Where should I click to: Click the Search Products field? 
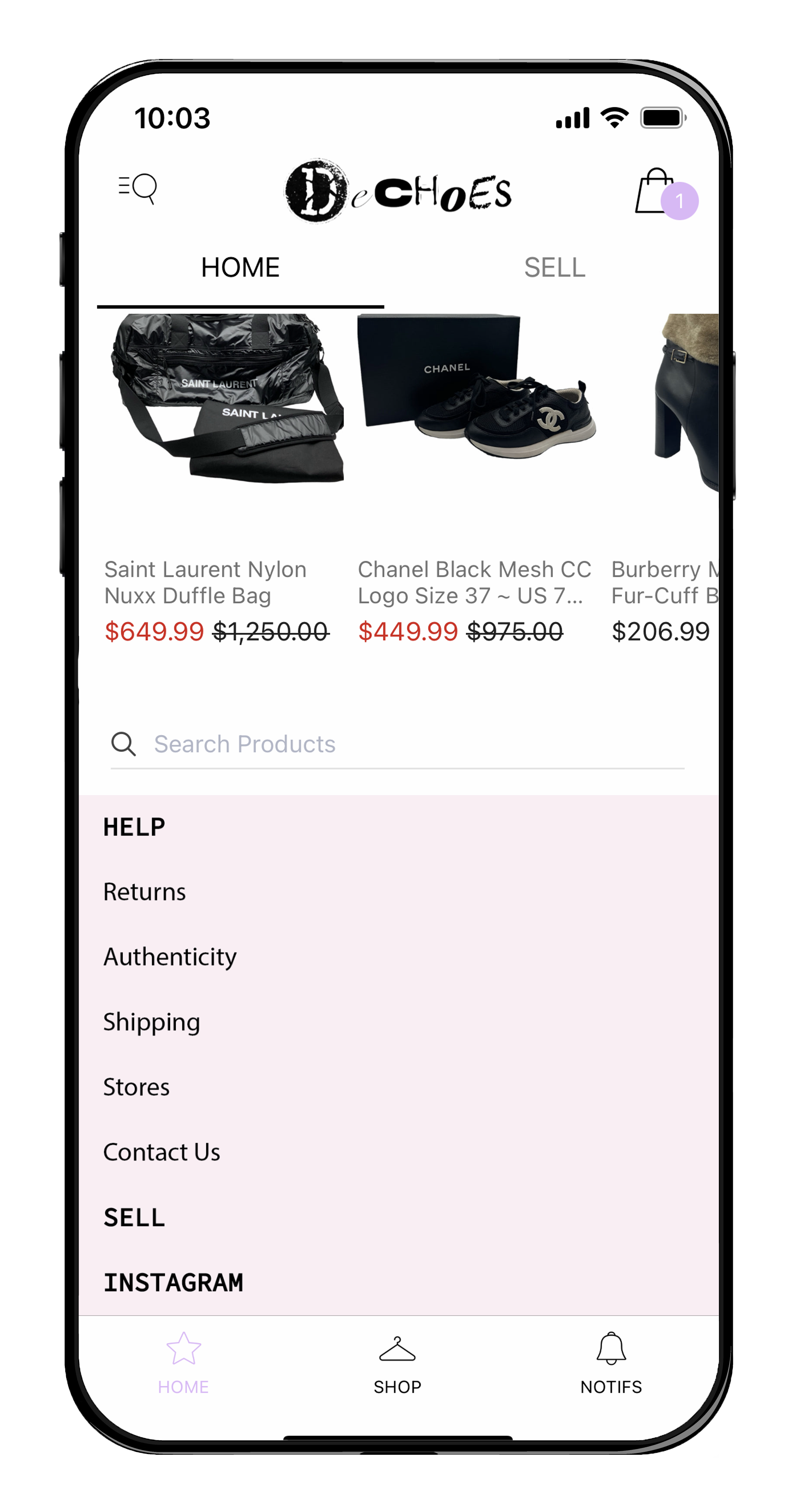[397, 744]
